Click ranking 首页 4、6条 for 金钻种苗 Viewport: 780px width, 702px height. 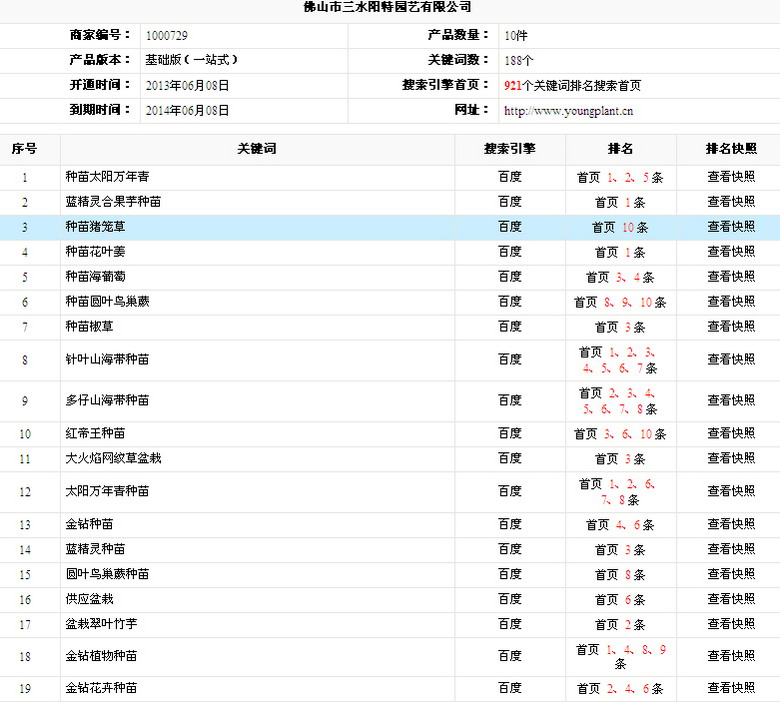pyautogui.click(x=620, y=525)
